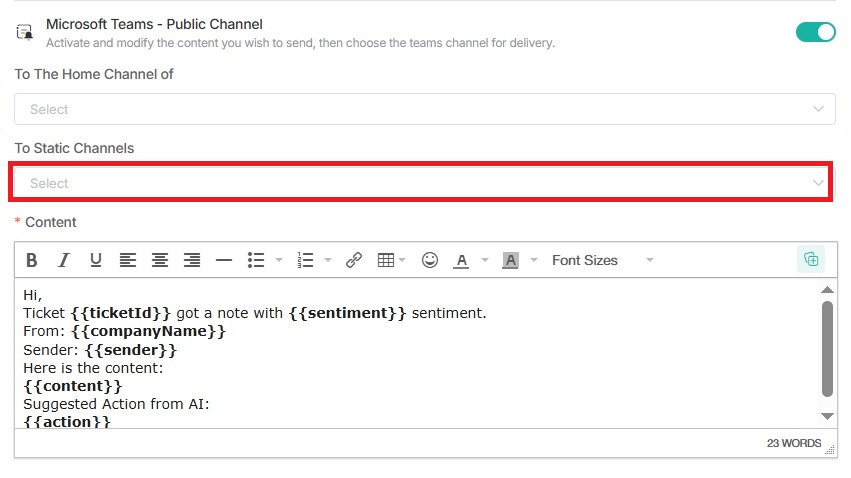This screenshot has width=851, height=478.
Task: Click the content editor scrollbar thumb
Action: [x=827, y=349]
